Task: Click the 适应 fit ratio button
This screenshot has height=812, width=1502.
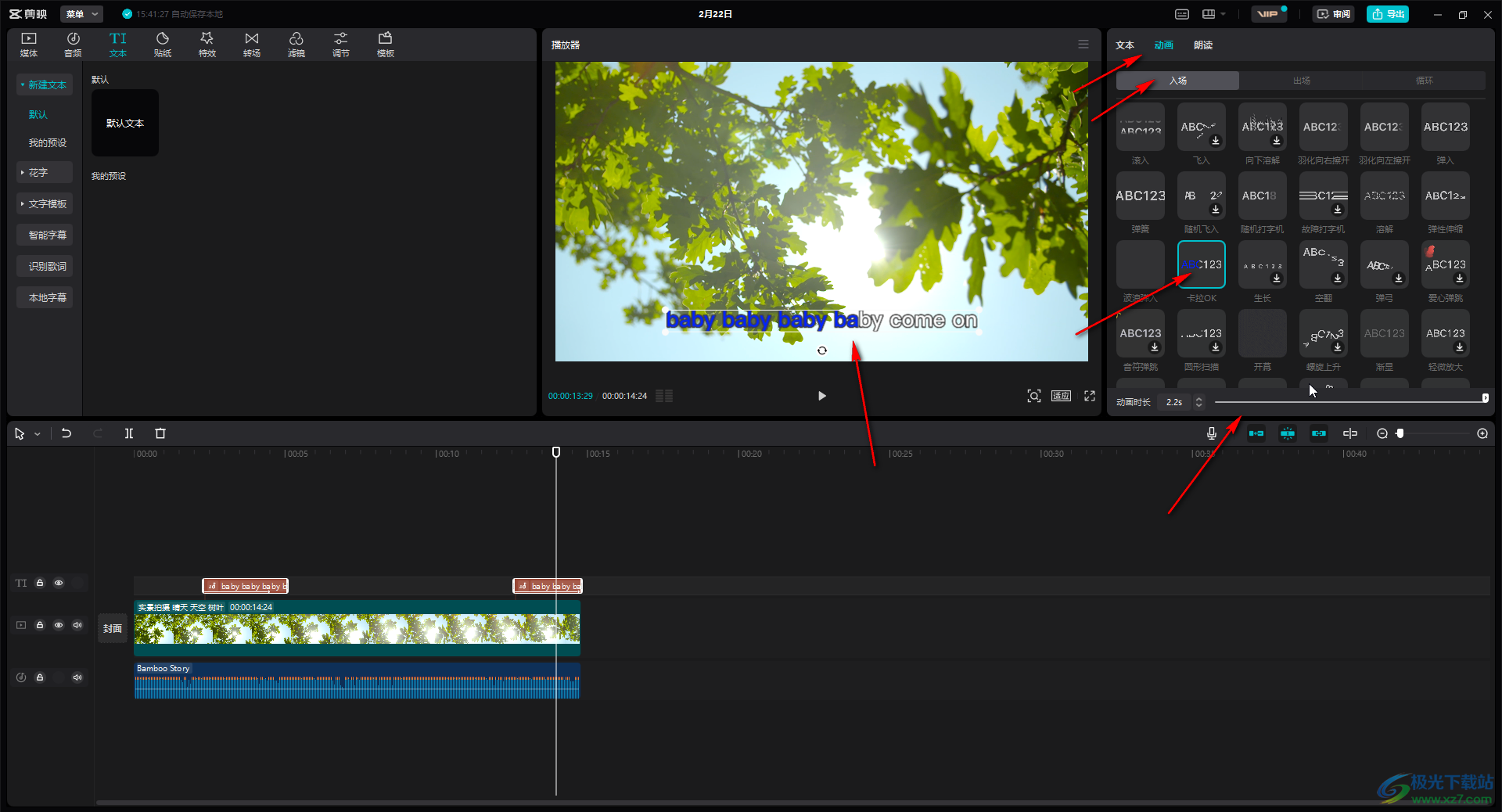Action: click(1062, 396)
